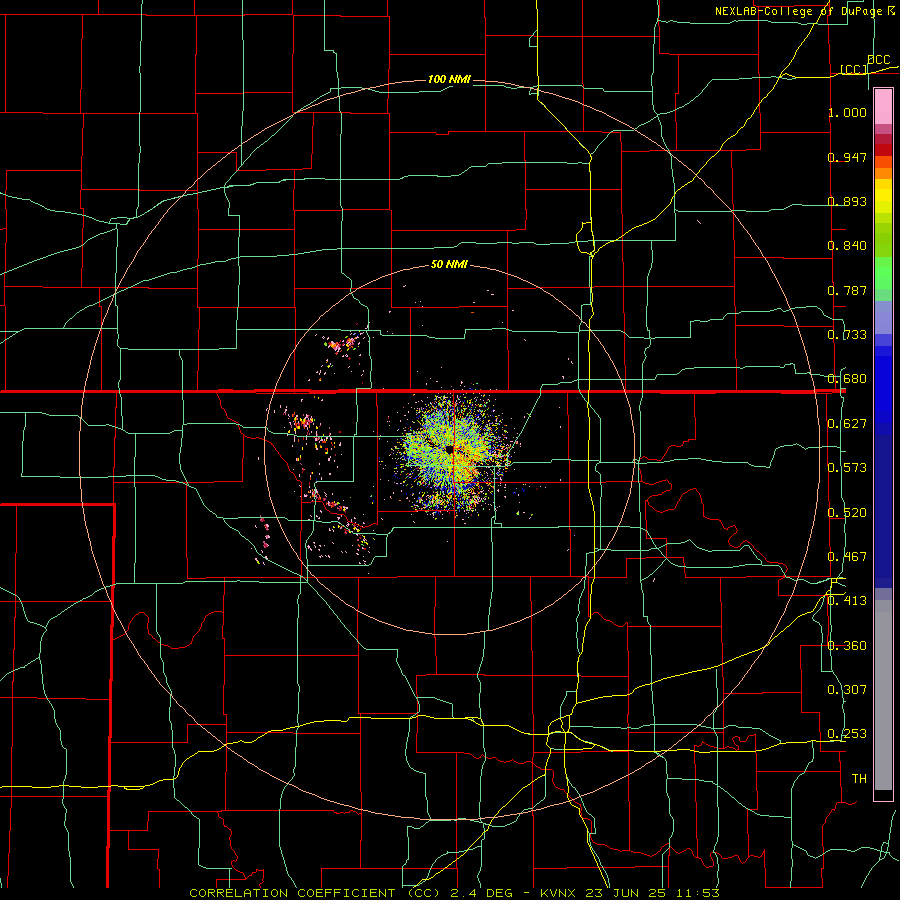
Task: Click the 0.360 scale value
Action: (847, 646)
